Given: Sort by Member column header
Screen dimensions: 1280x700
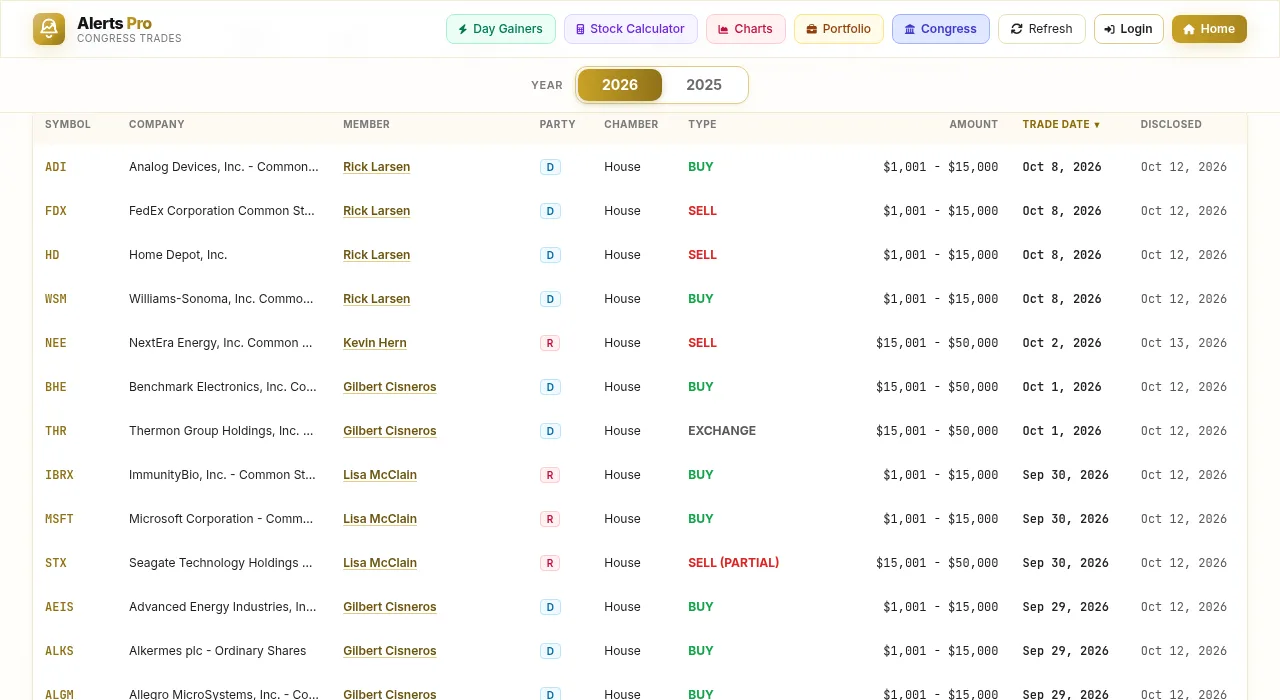Looking at the screenshot, I should (x=366, y=124).
